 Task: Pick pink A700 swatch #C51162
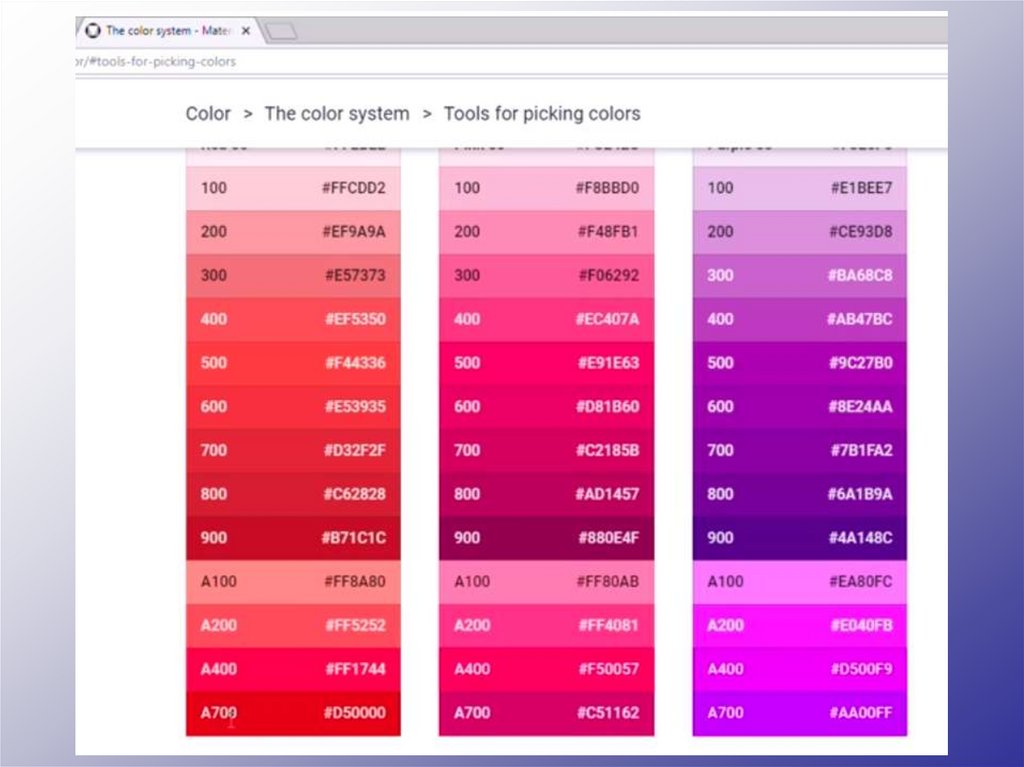[x=547, y=713]
